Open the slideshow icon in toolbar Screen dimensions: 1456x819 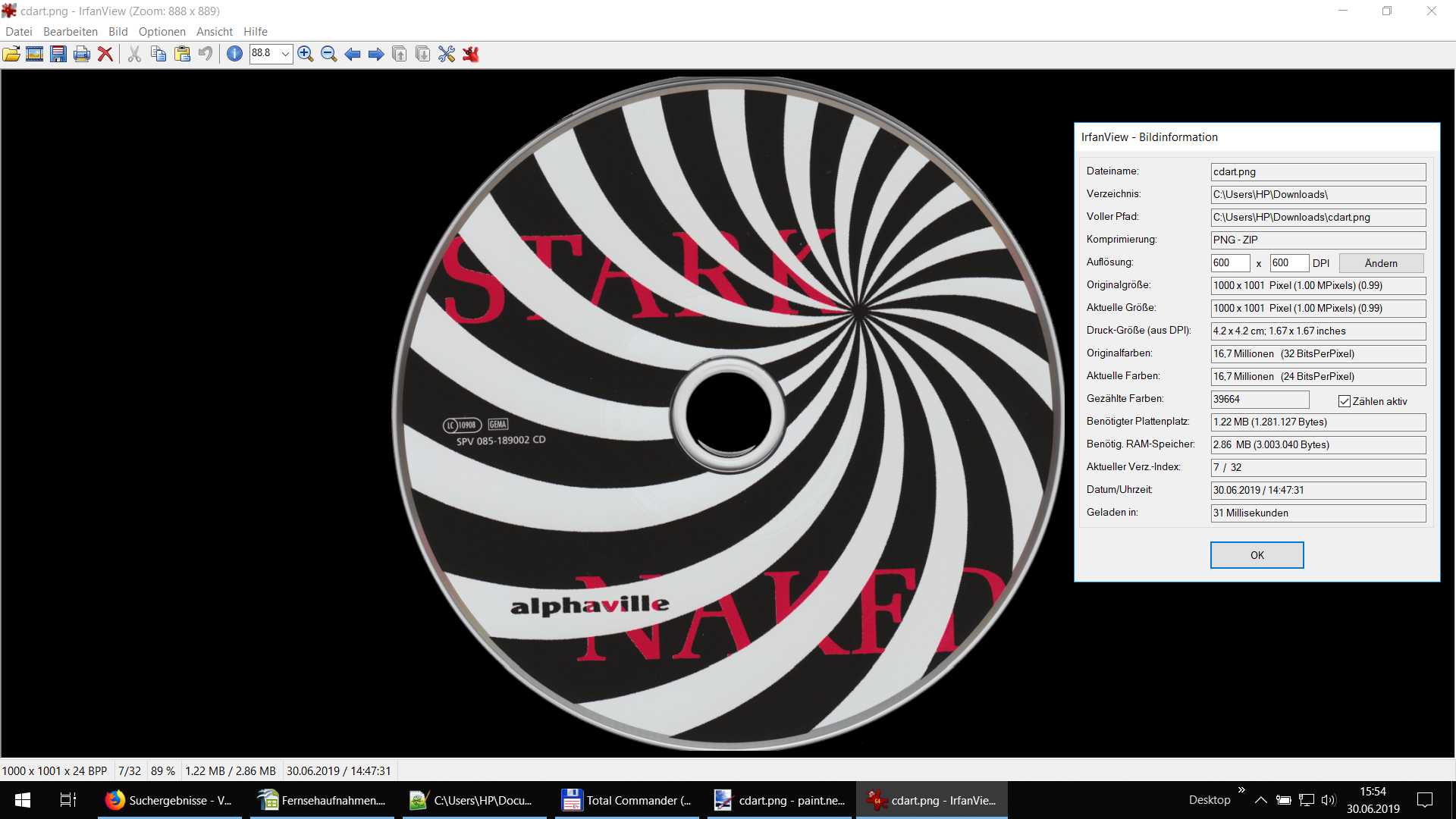35,54
